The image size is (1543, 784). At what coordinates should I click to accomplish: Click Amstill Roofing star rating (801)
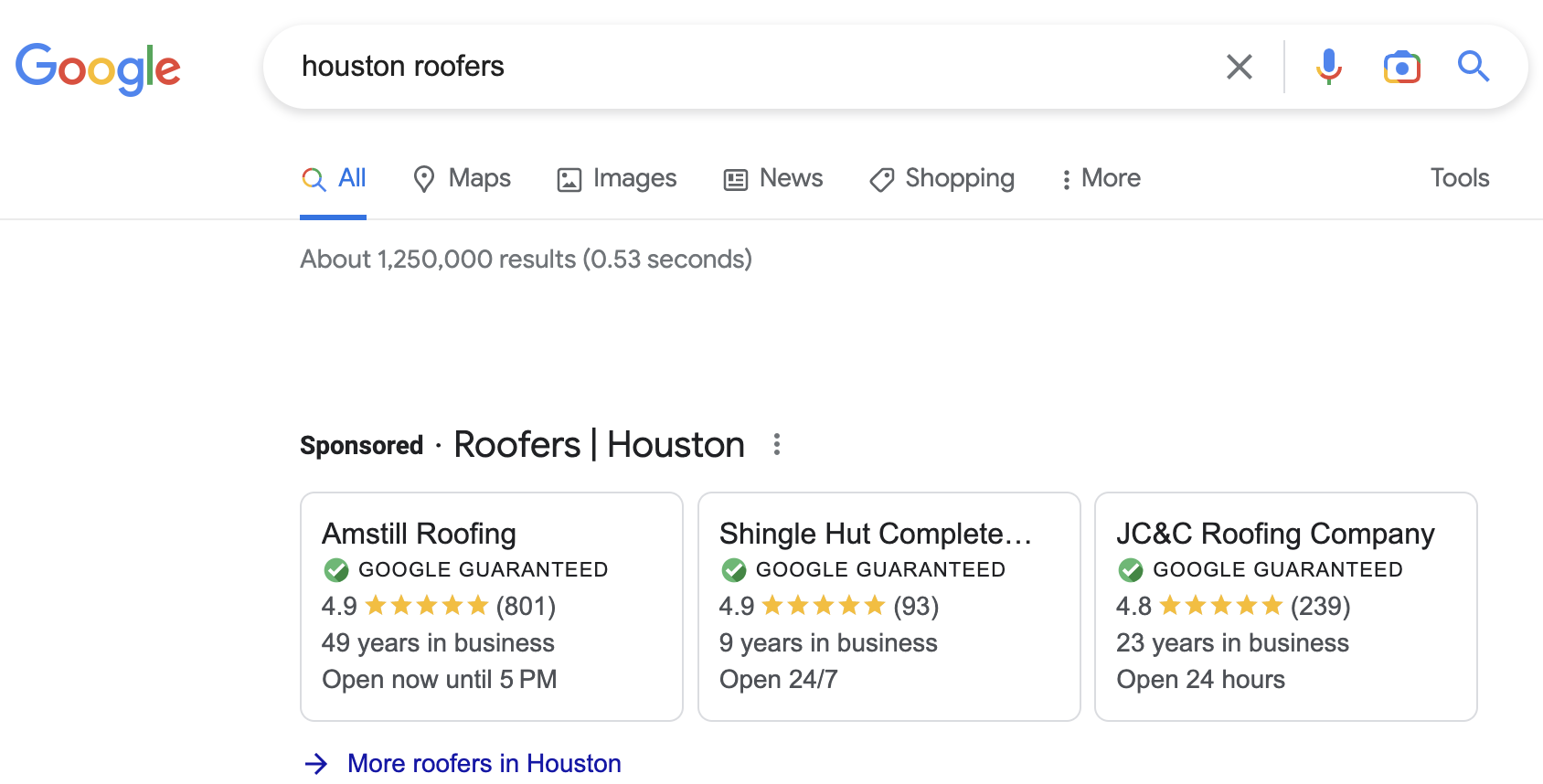(x=439, y=606)
